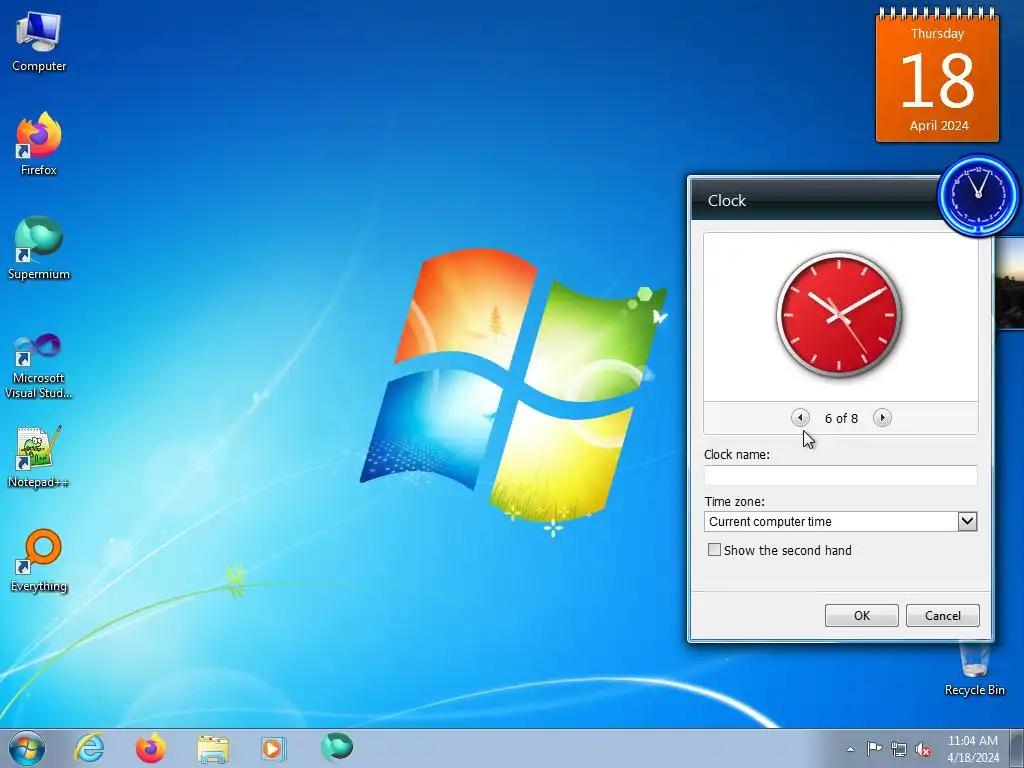The width and height of the screenshot is (1024, 768).
Task: Launch Internet Explorer from the taskbar
Action: pos(89,748)
